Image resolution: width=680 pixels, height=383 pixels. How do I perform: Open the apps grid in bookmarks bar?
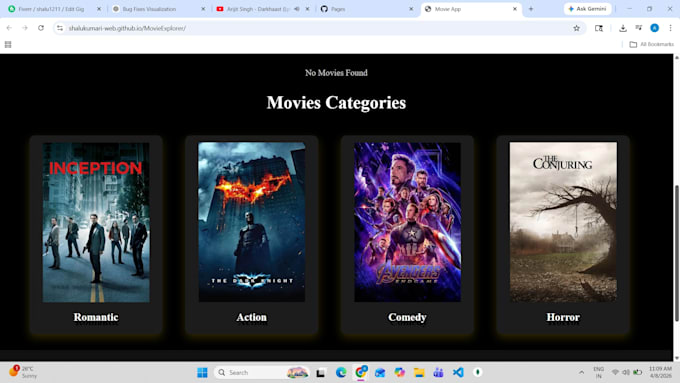8,44
